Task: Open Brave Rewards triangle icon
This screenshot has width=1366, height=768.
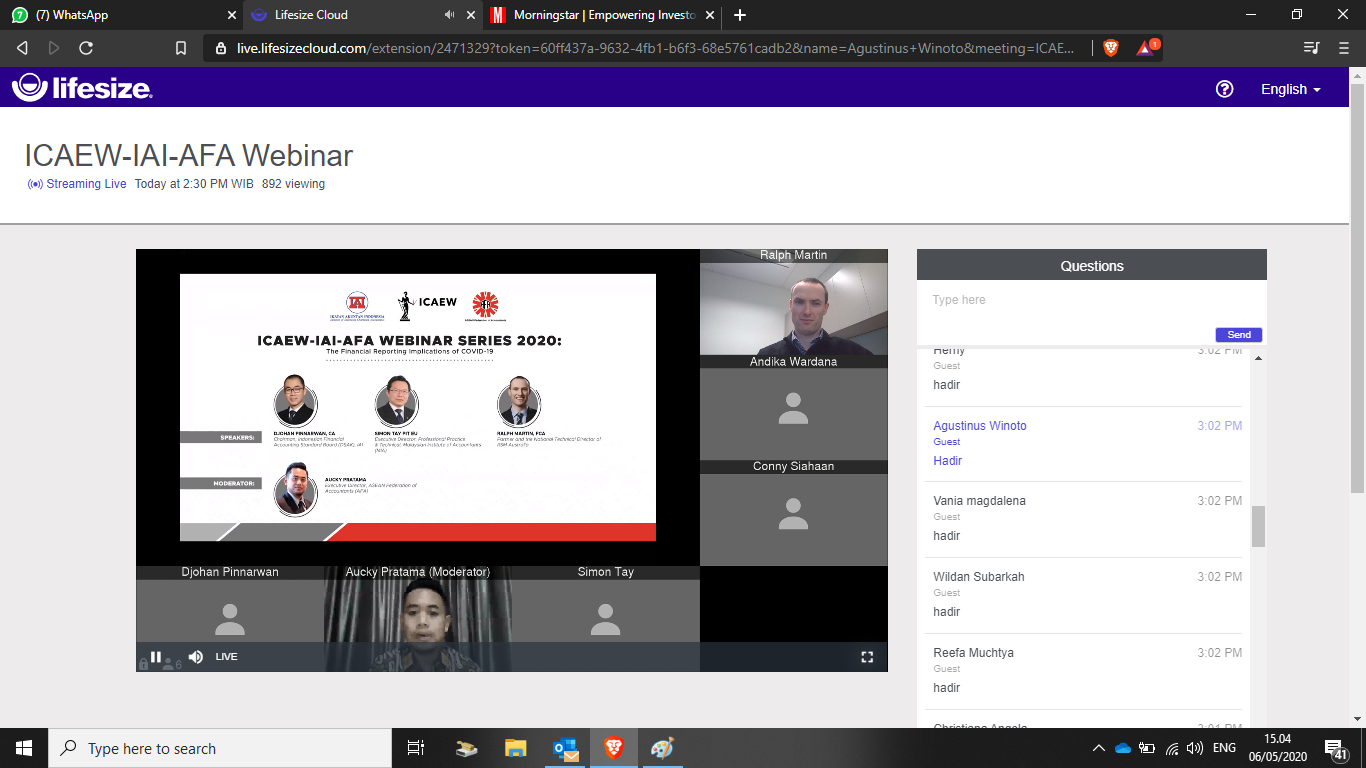Action: [1146, 47]
